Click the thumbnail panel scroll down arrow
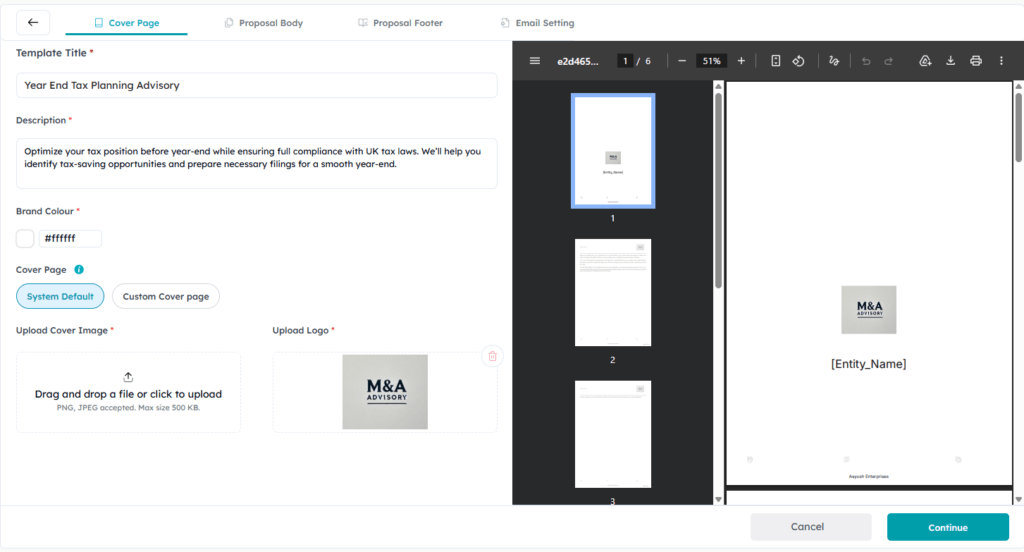This screenshot has height=552, width=1024. coord(718,500)
